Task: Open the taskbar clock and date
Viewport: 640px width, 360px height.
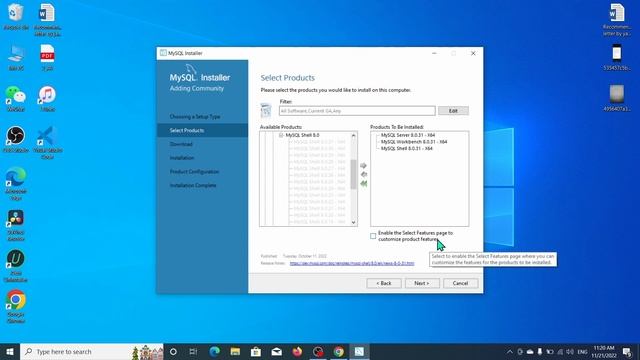Action: (x=604, y=351)
